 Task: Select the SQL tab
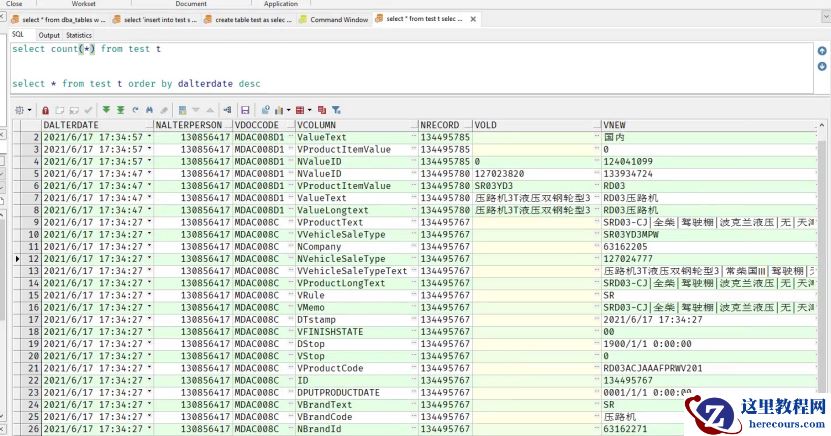pyautogui.click(x=18, y=34)
